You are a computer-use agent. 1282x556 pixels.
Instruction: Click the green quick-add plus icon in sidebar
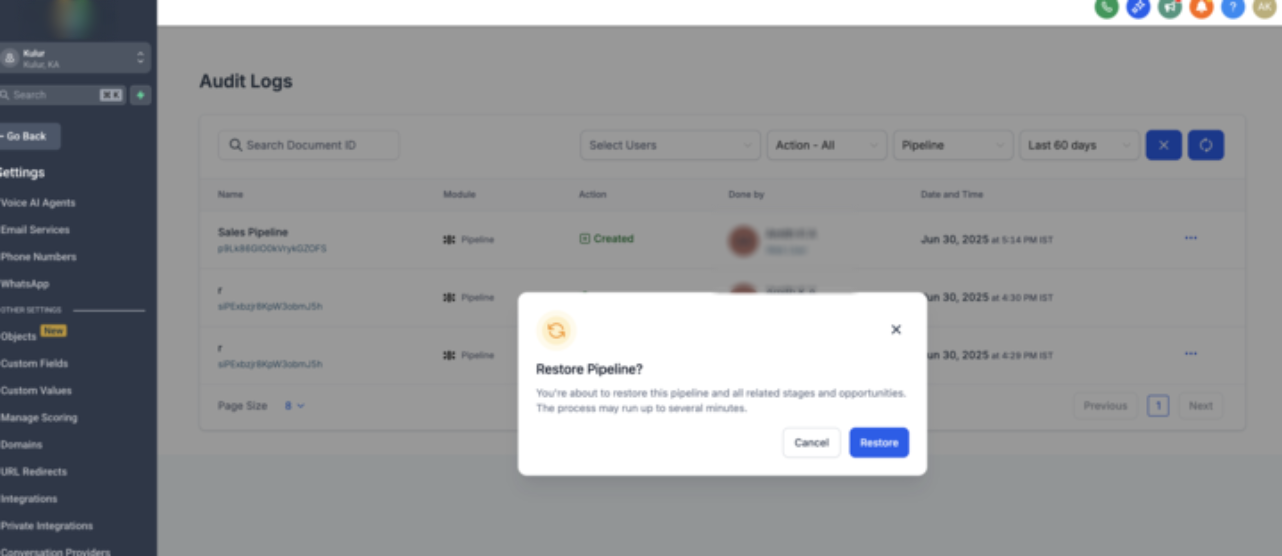(x=140, y=95)
